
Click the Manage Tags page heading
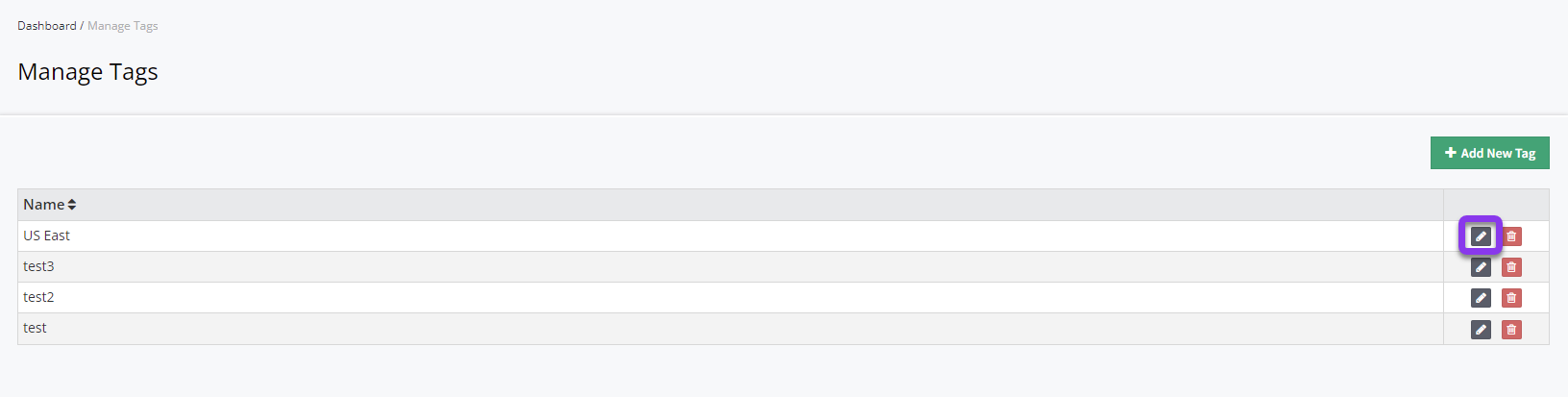pyautogui.click(x=87, y=72)
